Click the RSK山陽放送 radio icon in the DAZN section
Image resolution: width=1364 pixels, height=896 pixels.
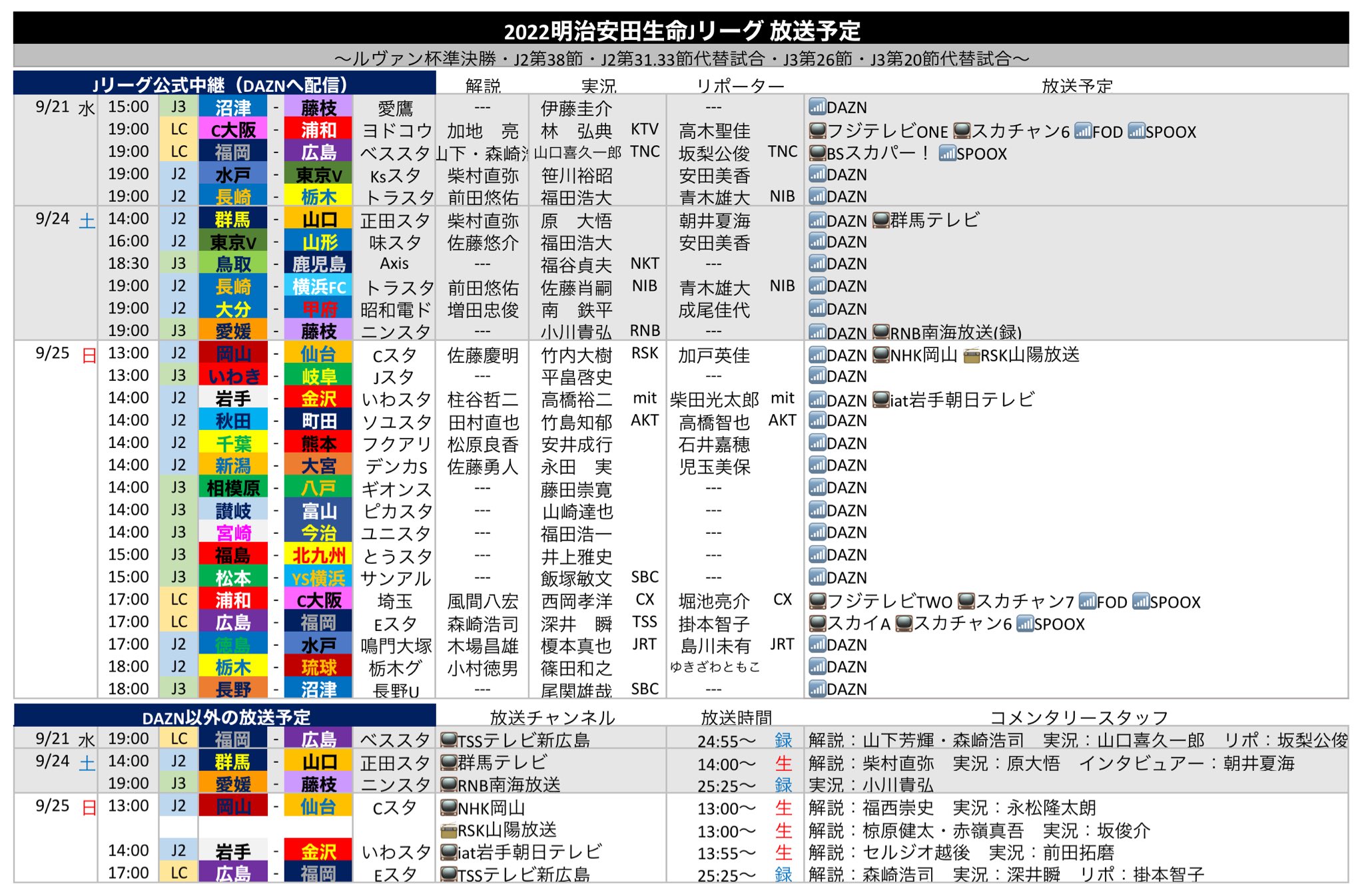(x=972, y=355)
